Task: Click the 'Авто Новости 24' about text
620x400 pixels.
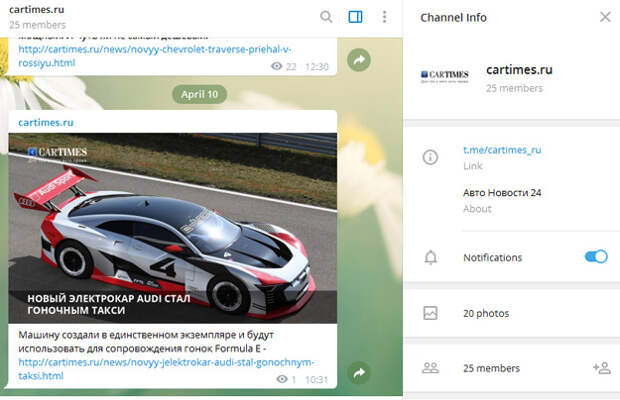Action: 502,192
